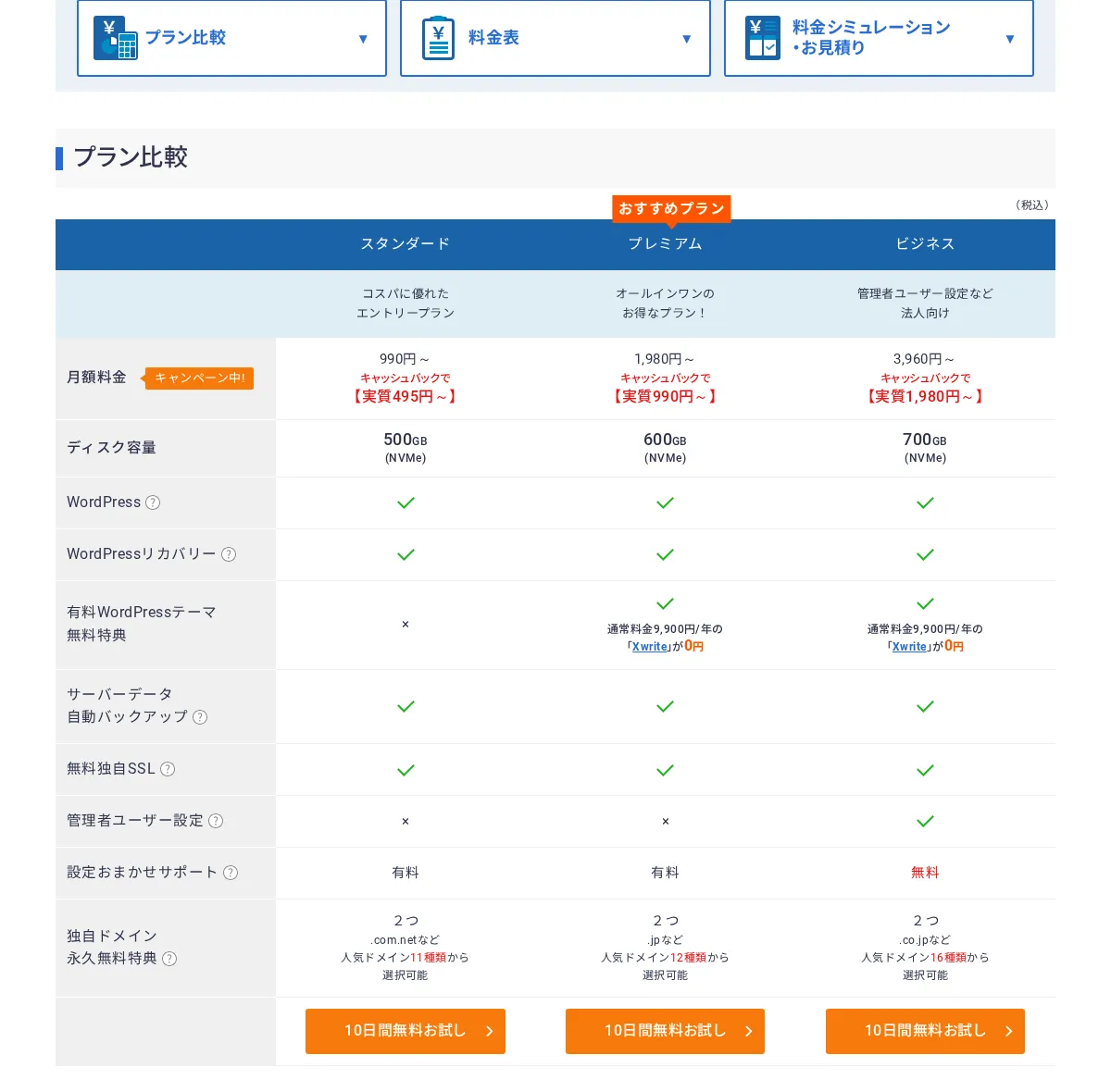Click arrow on スタンダード trial button

(x=490, y=1031)
